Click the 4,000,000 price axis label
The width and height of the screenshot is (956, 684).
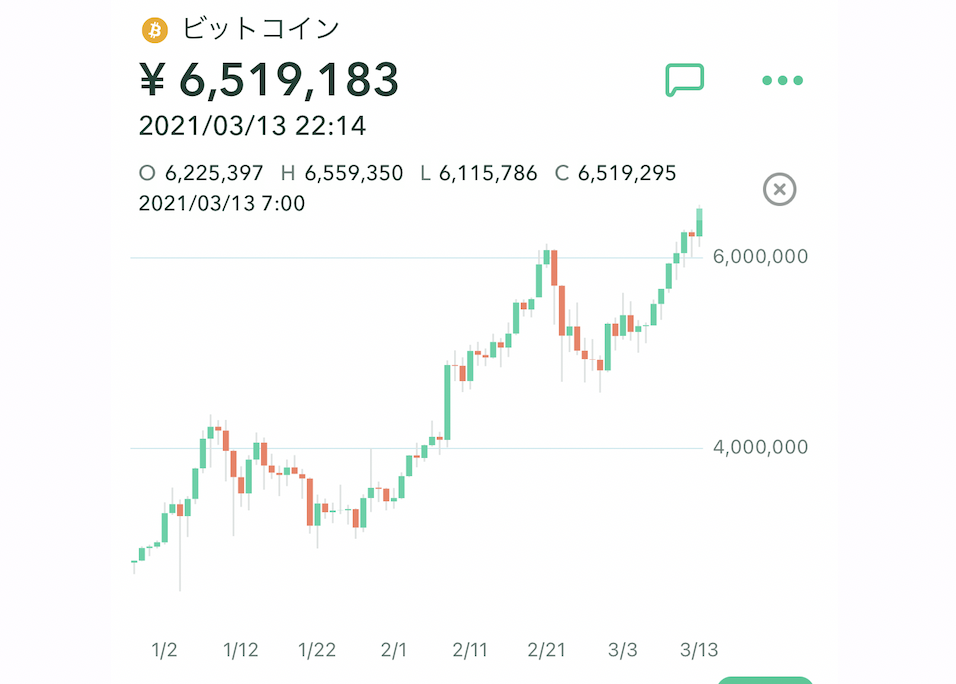[x=760, y=447]
